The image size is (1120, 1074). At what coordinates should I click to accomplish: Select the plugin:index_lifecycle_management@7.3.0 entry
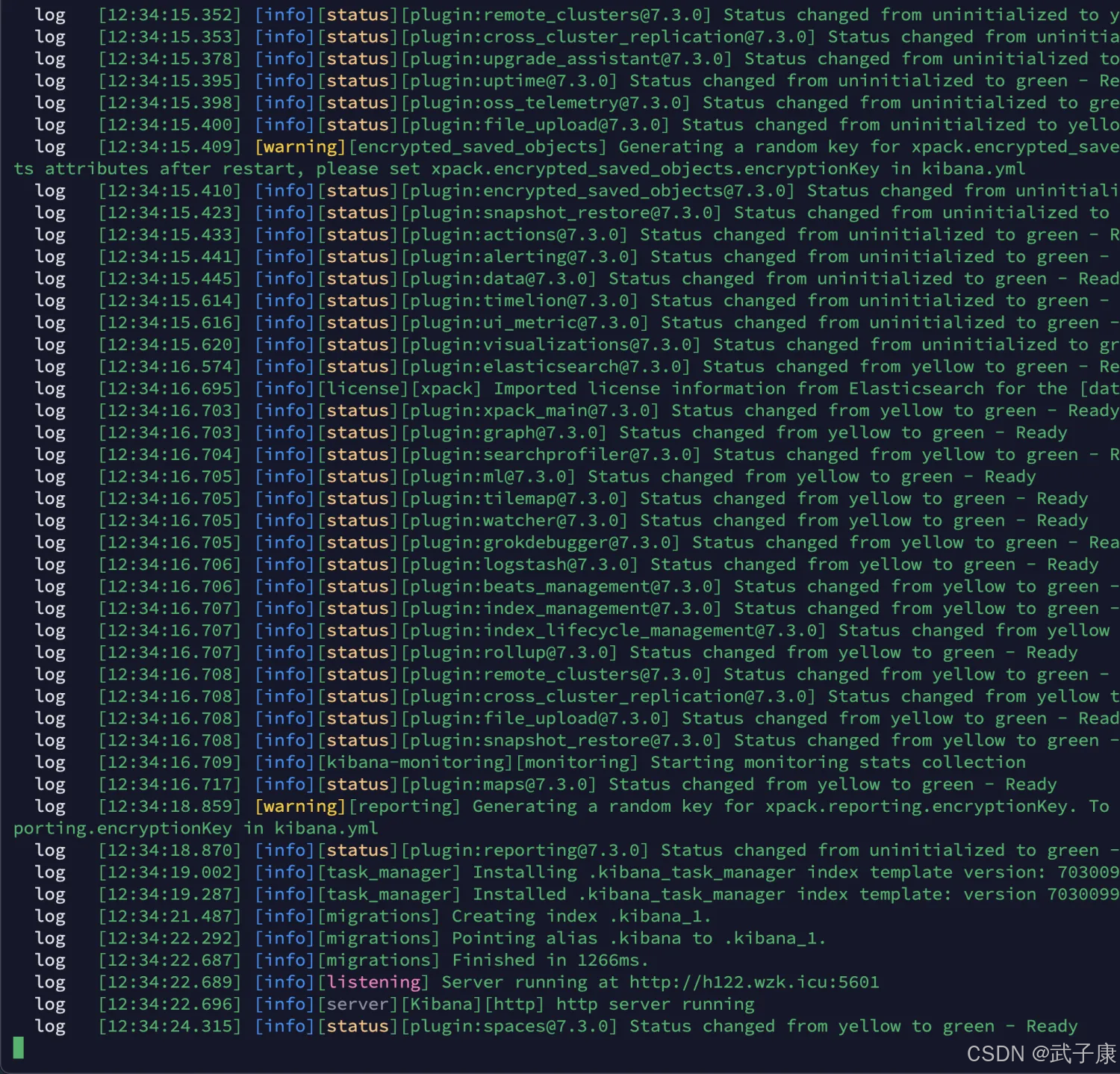click(614, 630)
